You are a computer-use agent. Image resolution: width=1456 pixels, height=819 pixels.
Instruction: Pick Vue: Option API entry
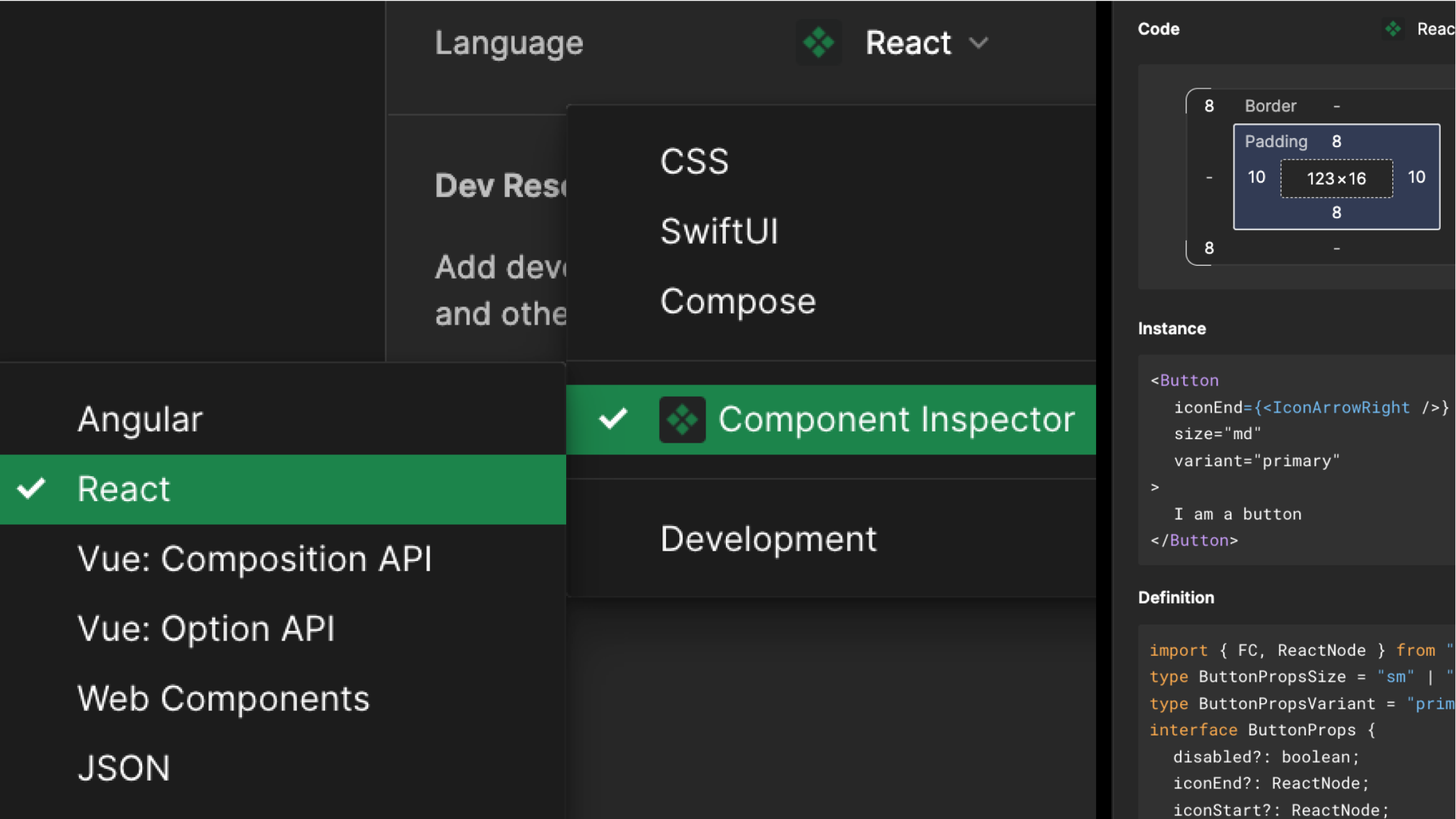206,629
